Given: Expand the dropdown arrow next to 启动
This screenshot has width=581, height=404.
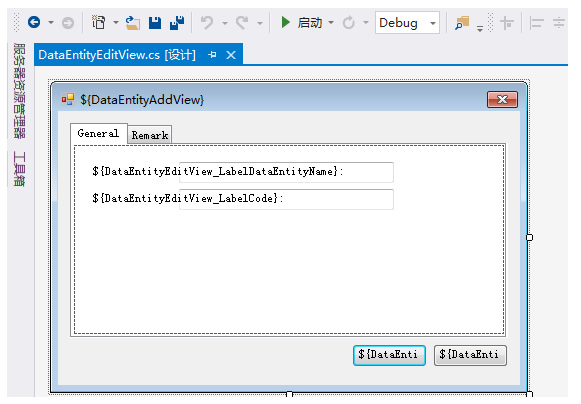Looking at the screenshot, I should pyautogui.click(x=331, y=23).
